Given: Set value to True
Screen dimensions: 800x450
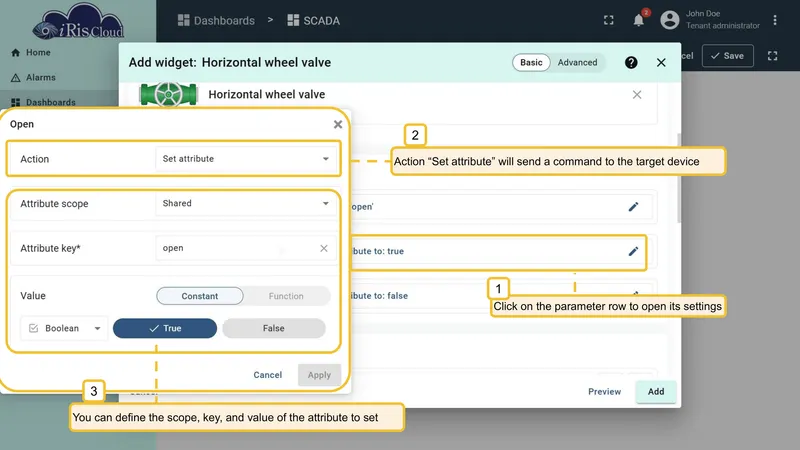Looking at the screenshot, I should click(x=165, y=328).
